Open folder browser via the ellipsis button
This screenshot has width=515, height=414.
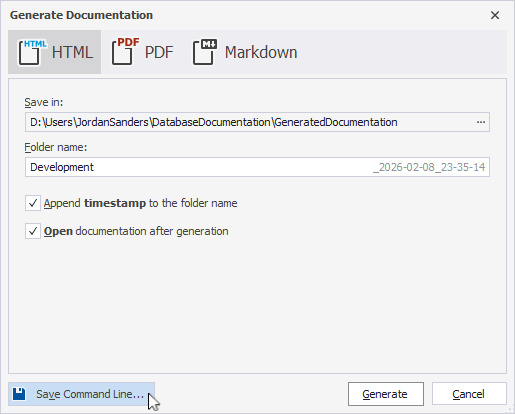click(481, 122)
